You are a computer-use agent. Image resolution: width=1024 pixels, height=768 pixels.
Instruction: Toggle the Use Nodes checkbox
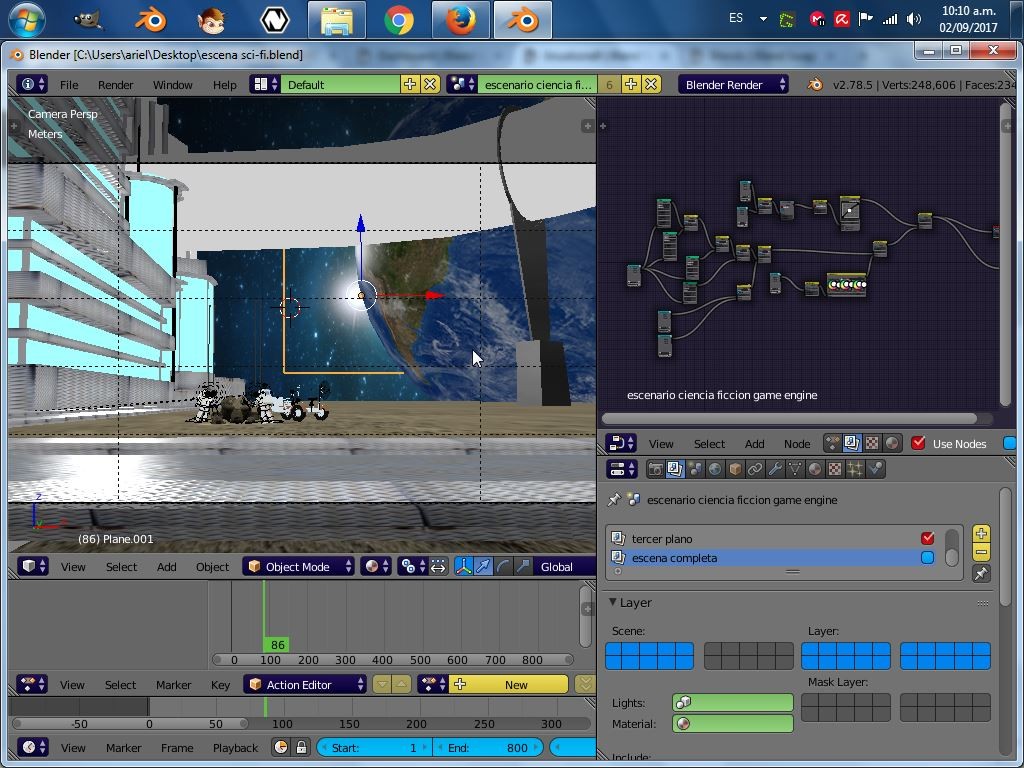tap(918, 443)
